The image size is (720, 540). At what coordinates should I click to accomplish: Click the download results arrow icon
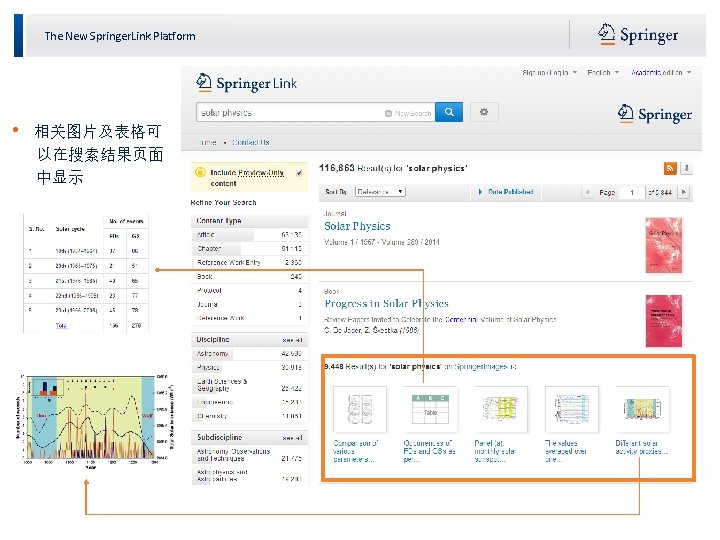[x=686, y=169]
